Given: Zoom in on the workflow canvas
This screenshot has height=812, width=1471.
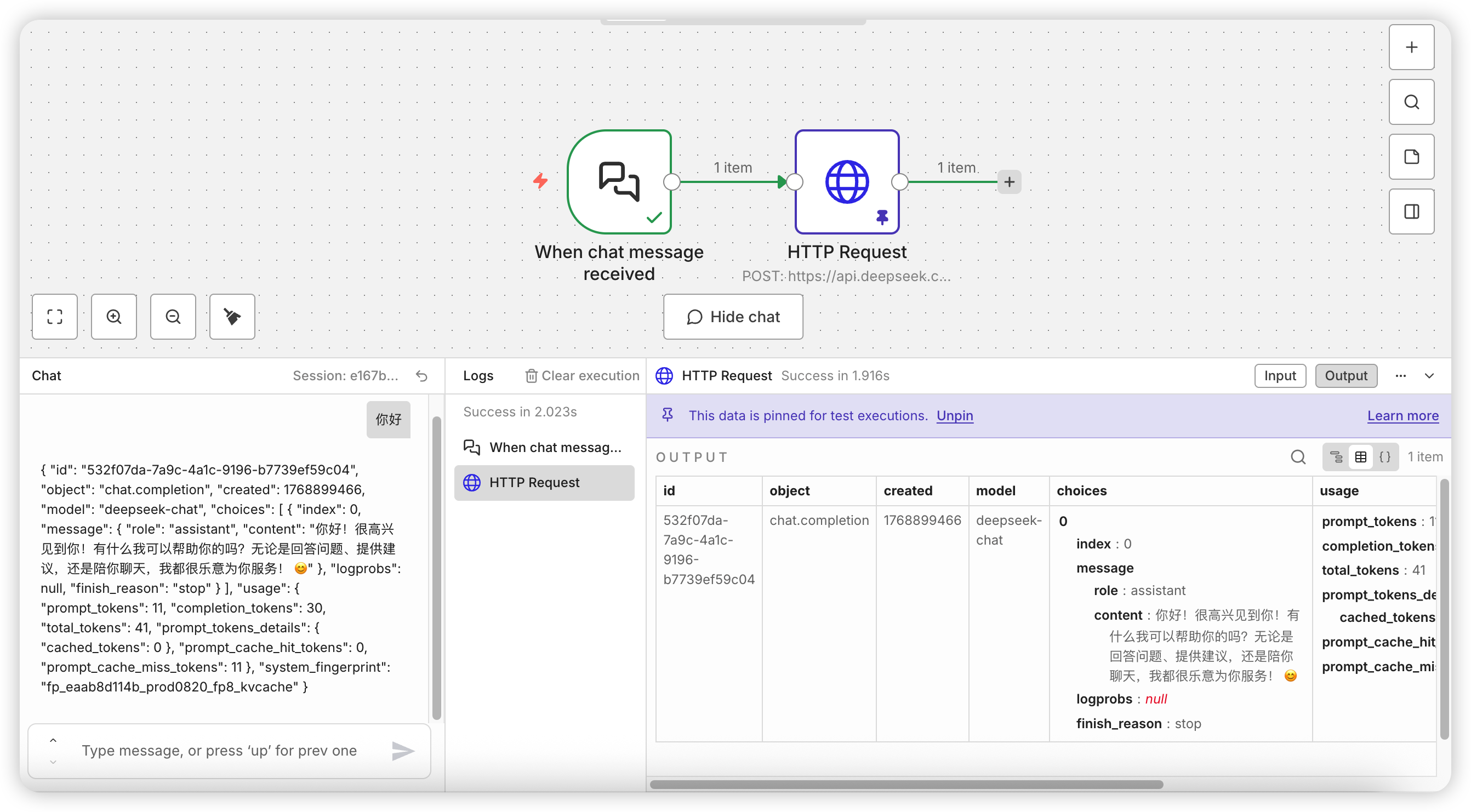Looking at the screenshot, I should pos(114,317).
